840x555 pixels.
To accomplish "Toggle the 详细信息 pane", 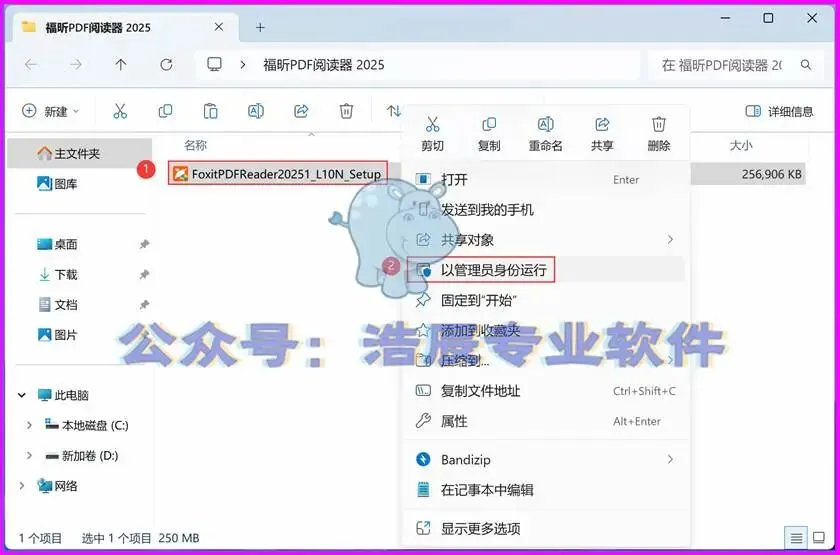I will tap(779, 111).
